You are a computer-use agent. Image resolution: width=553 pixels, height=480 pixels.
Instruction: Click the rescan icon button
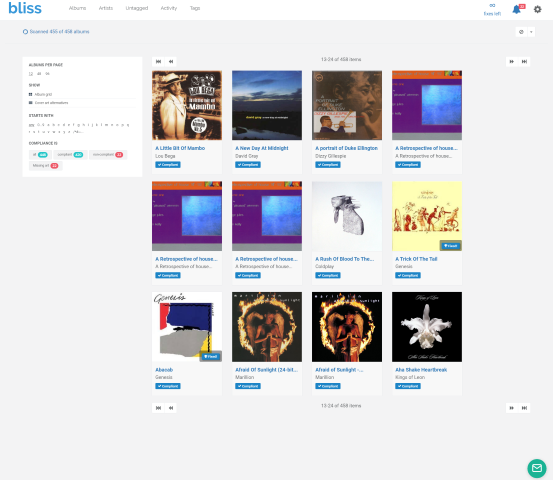[521, 32]
